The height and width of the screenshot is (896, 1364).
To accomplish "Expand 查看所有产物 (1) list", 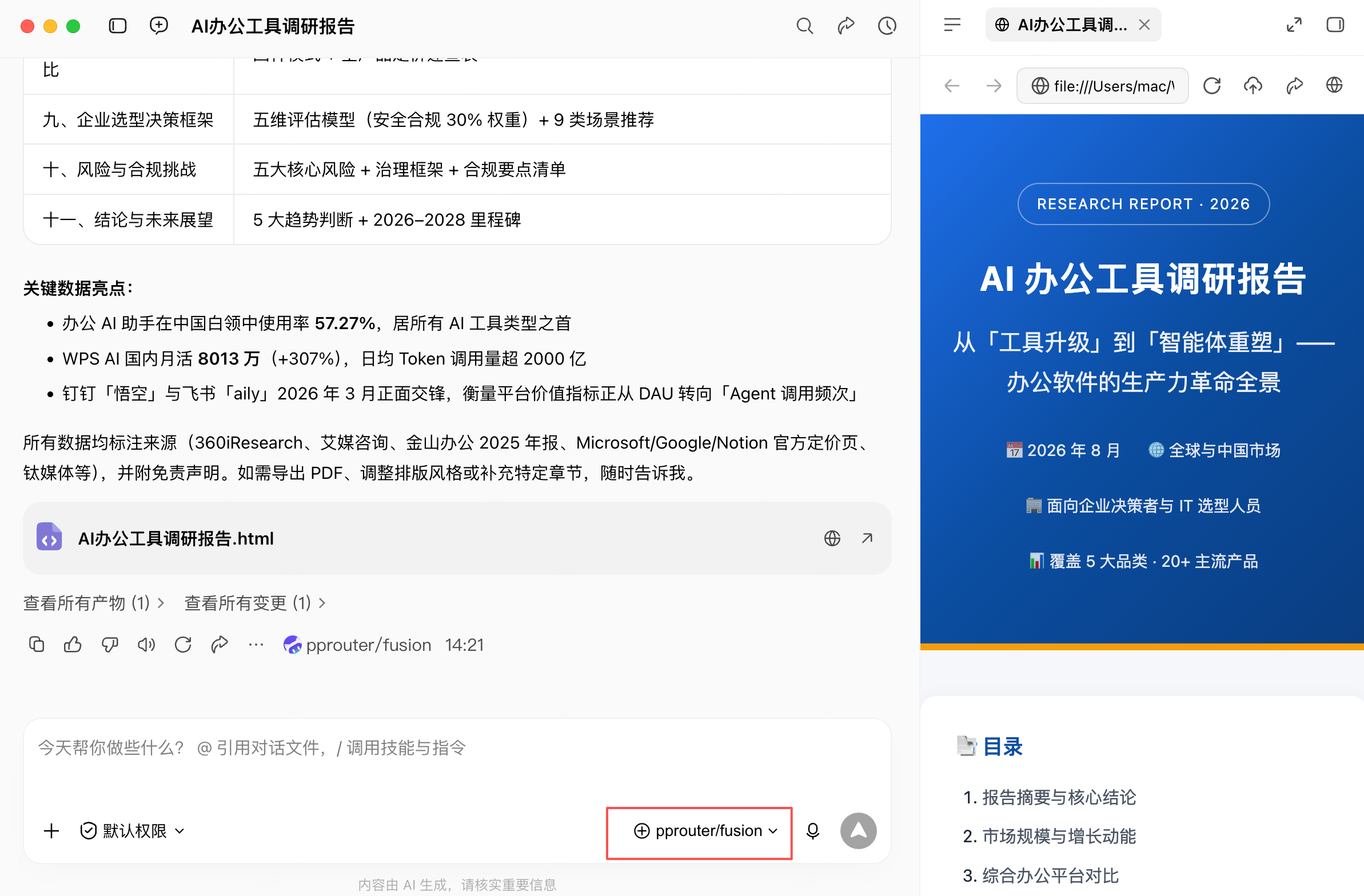I will tap(94, 603).
